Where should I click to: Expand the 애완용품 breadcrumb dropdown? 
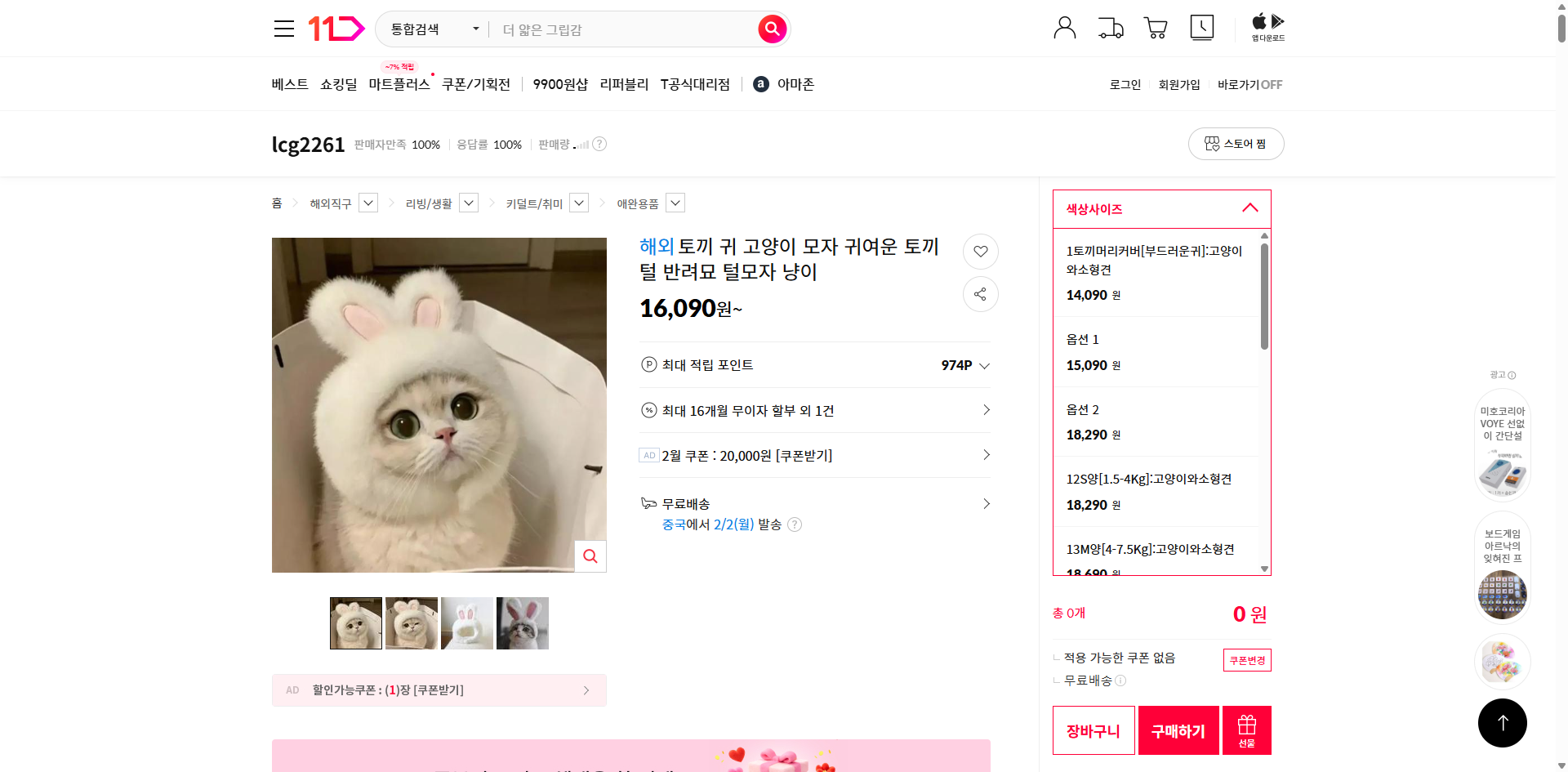coord(675,203)
